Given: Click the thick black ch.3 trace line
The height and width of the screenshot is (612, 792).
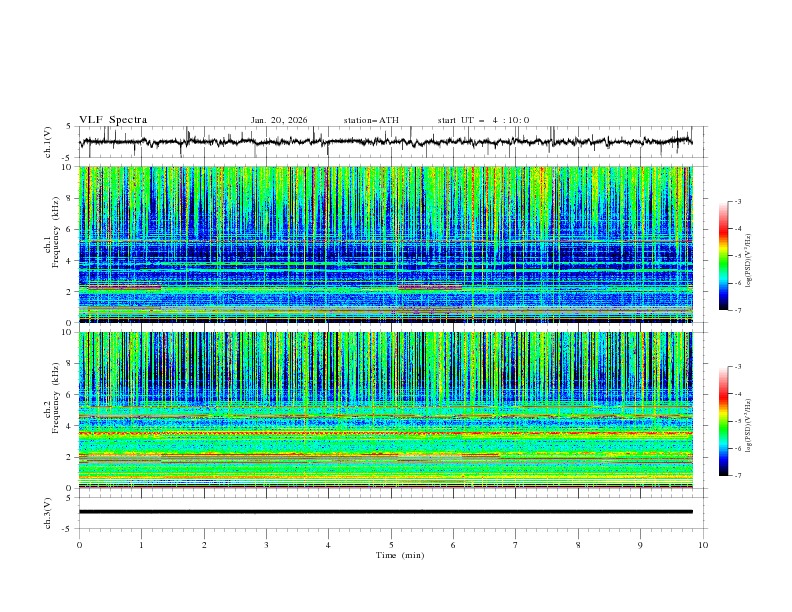Looking at the screenshot, I should point(390,512).
